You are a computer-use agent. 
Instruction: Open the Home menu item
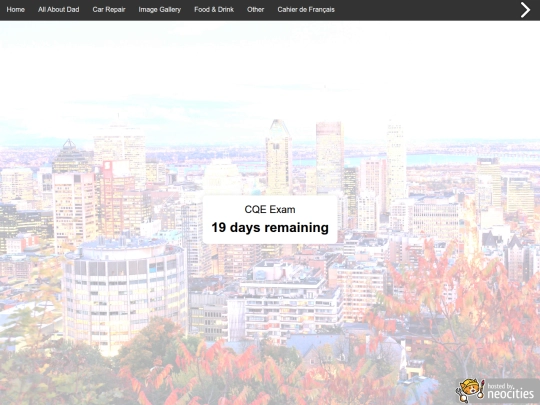click(x=15, y=10)
